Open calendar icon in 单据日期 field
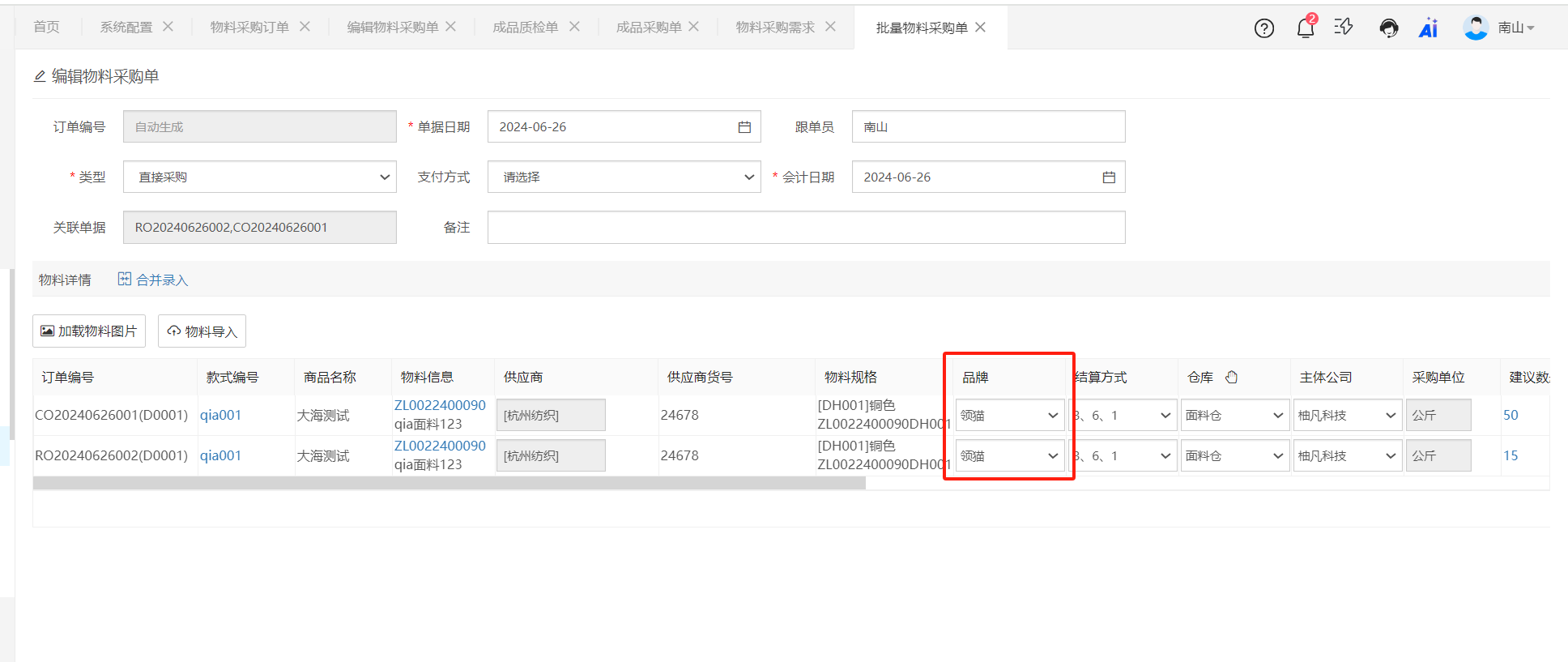The height and width of the screenshot is (662, 1568). coord(744,127)
